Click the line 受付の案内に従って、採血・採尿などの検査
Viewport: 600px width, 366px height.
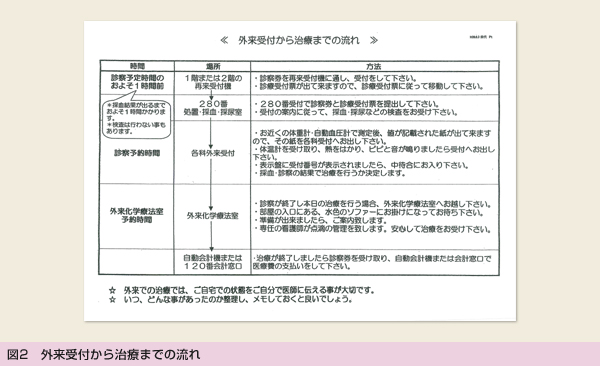[356, 112]
